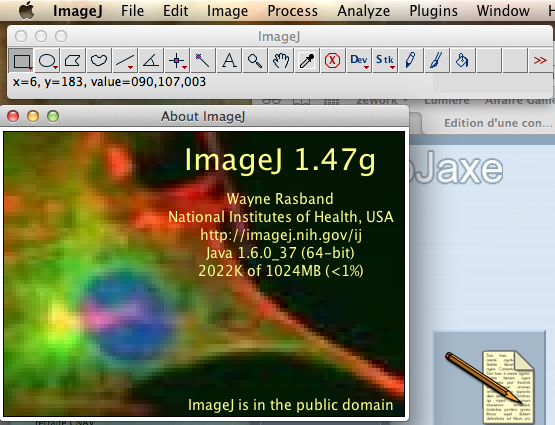The width and height of the screenshot is (555, 425).
Task: Select the Hand scrolling tool
Action: pyautogui.click(x=281, y=61)
